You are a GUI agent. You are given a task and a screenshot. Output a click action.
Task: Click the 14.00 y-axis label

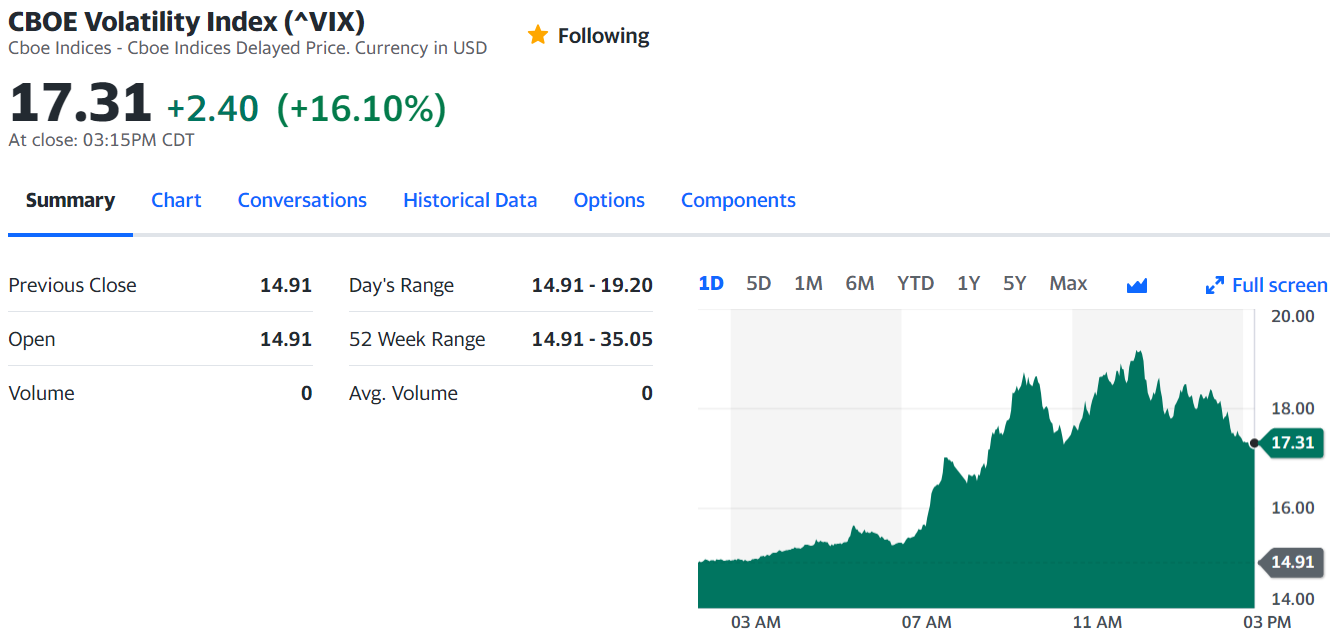coord(1293,599)
